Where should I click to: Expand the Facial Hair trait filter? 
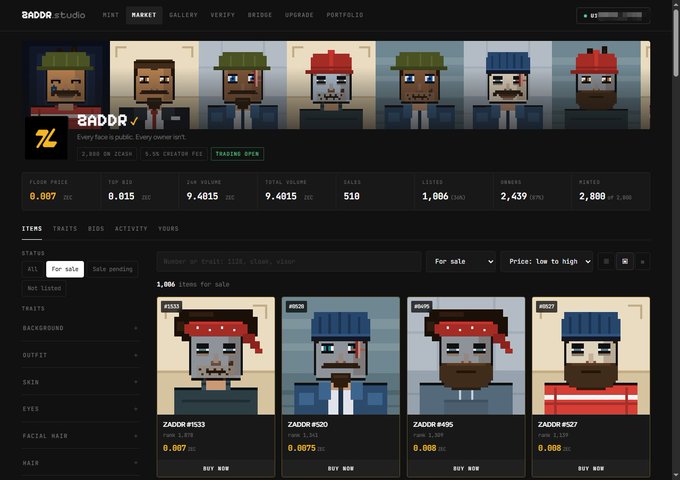(80, 436)
